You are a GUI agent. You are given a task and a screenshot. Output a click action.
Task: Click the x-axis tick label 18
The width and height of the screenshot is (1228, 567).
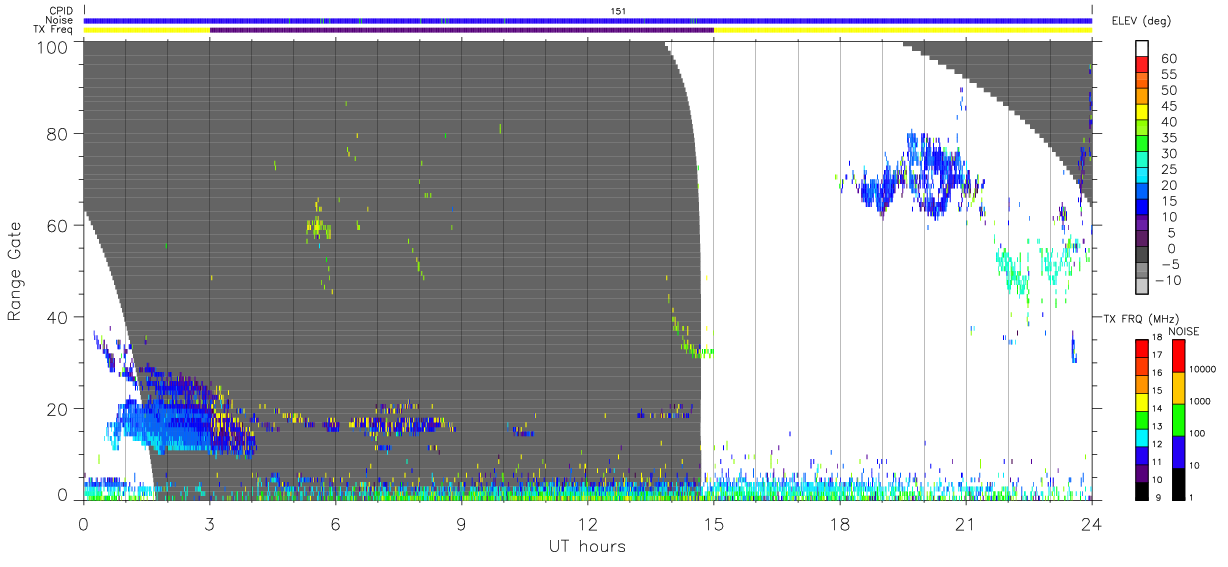pyautogui.click(x=840, y=525)
